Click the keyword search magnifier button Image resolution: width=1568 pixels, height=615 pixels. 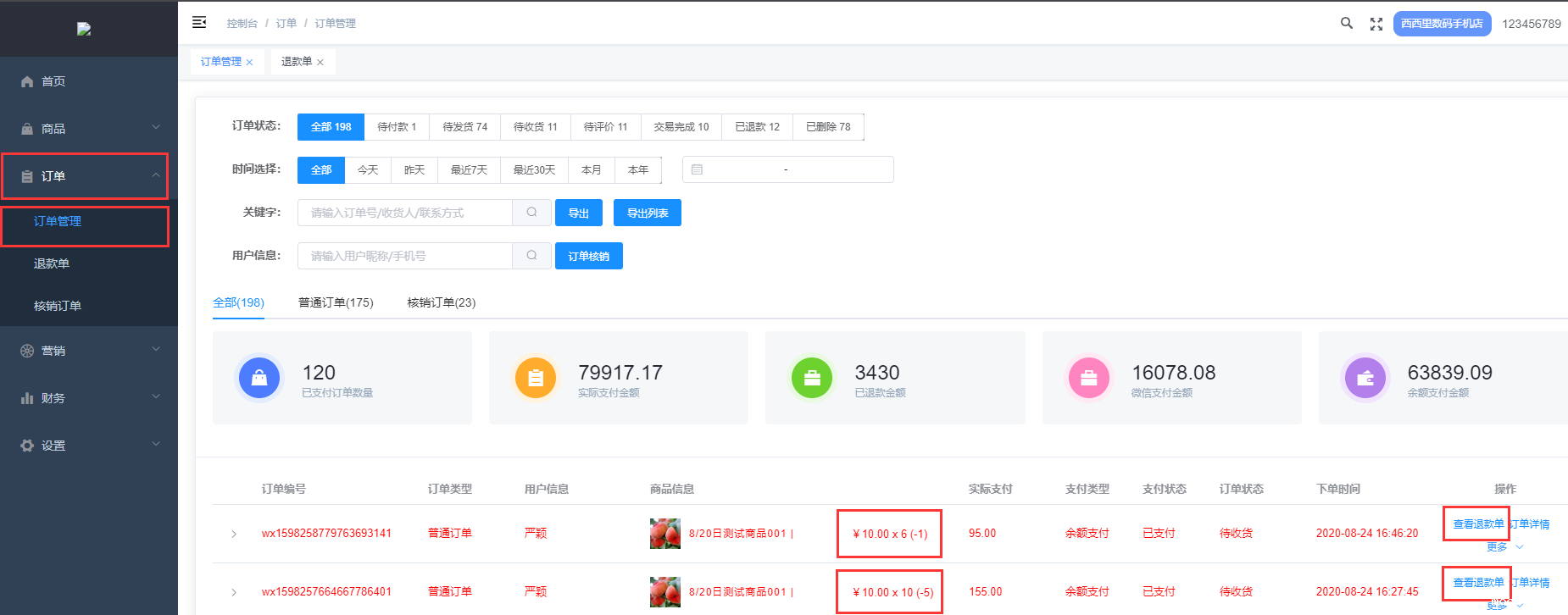coord(531,213)
